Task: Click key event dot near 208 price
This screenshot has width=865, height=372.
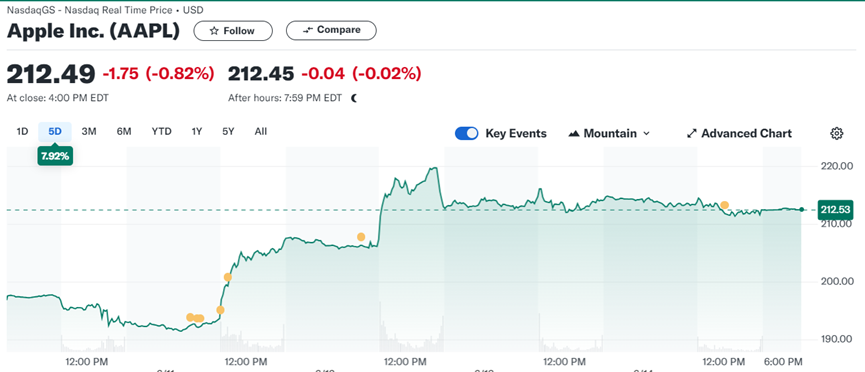Action: pyautogui.click(x=361, y=237)
